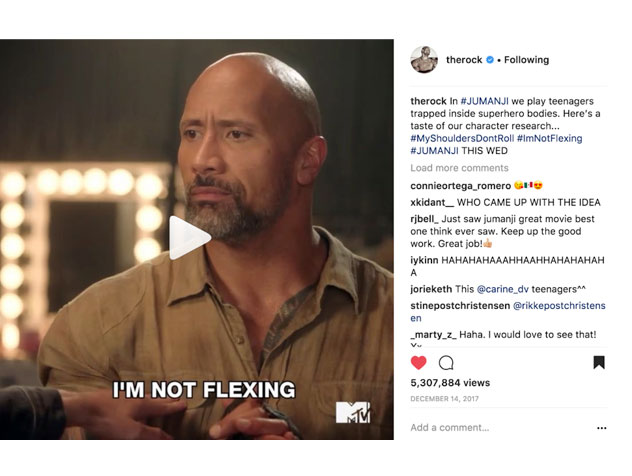Expand Load more comments
This screenshot has height=476, width=632.
(459, 168)
